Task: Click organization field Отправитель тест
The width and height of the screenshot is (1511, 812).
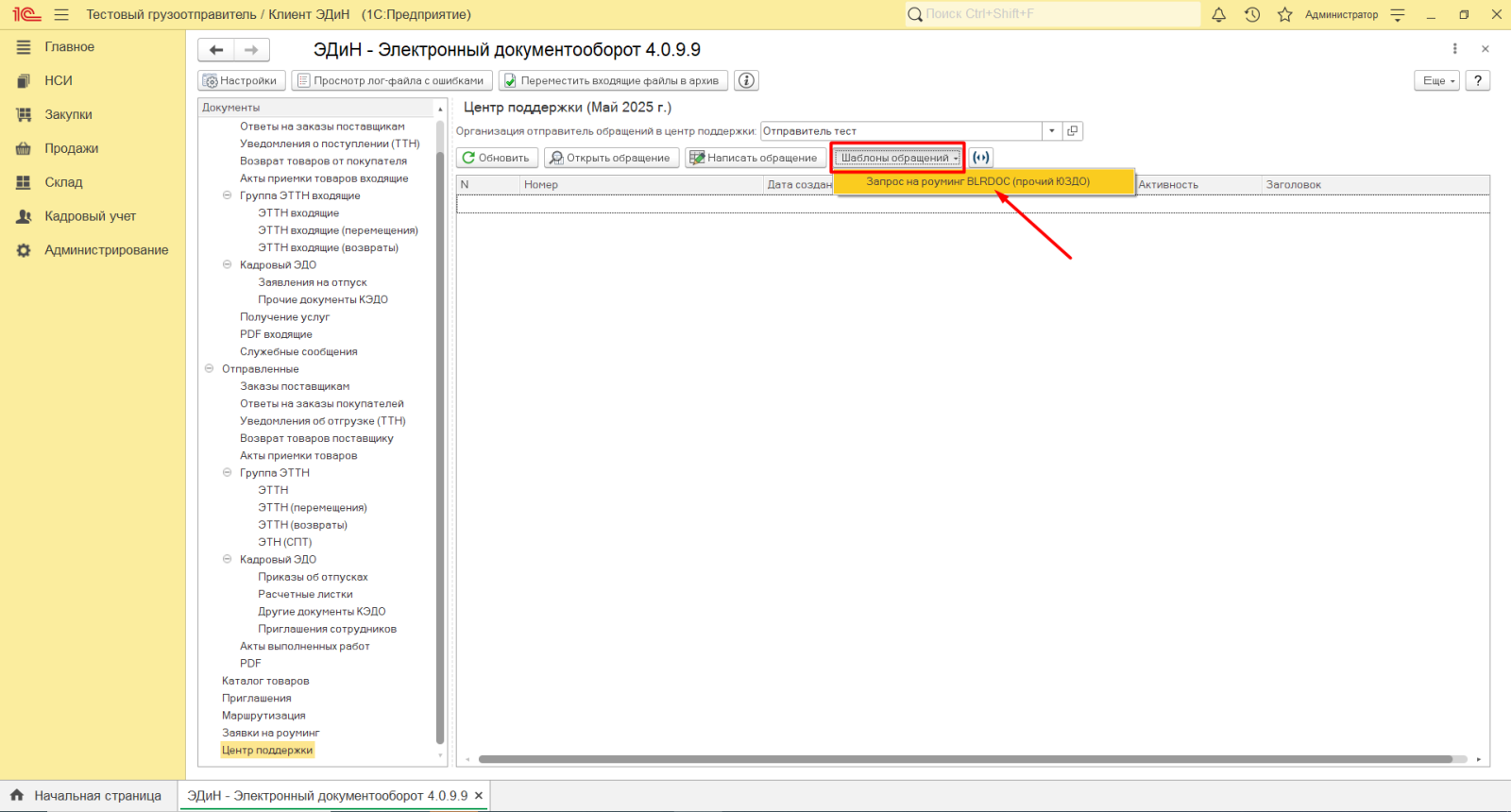Action: (x=901, y=131)
